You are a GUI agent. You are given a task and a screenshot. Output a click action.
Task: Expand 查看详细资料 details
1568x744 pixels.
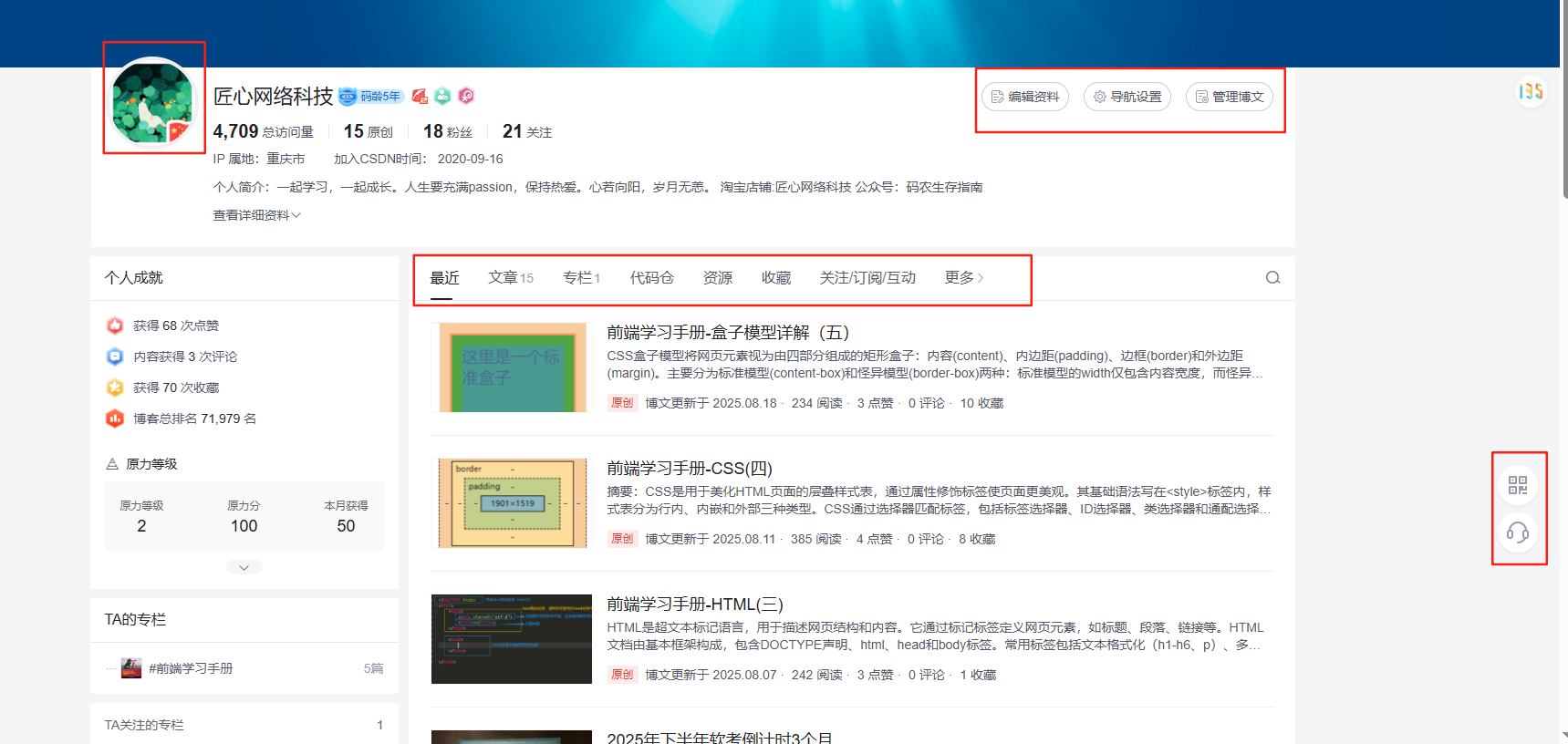tap(256, 215)
